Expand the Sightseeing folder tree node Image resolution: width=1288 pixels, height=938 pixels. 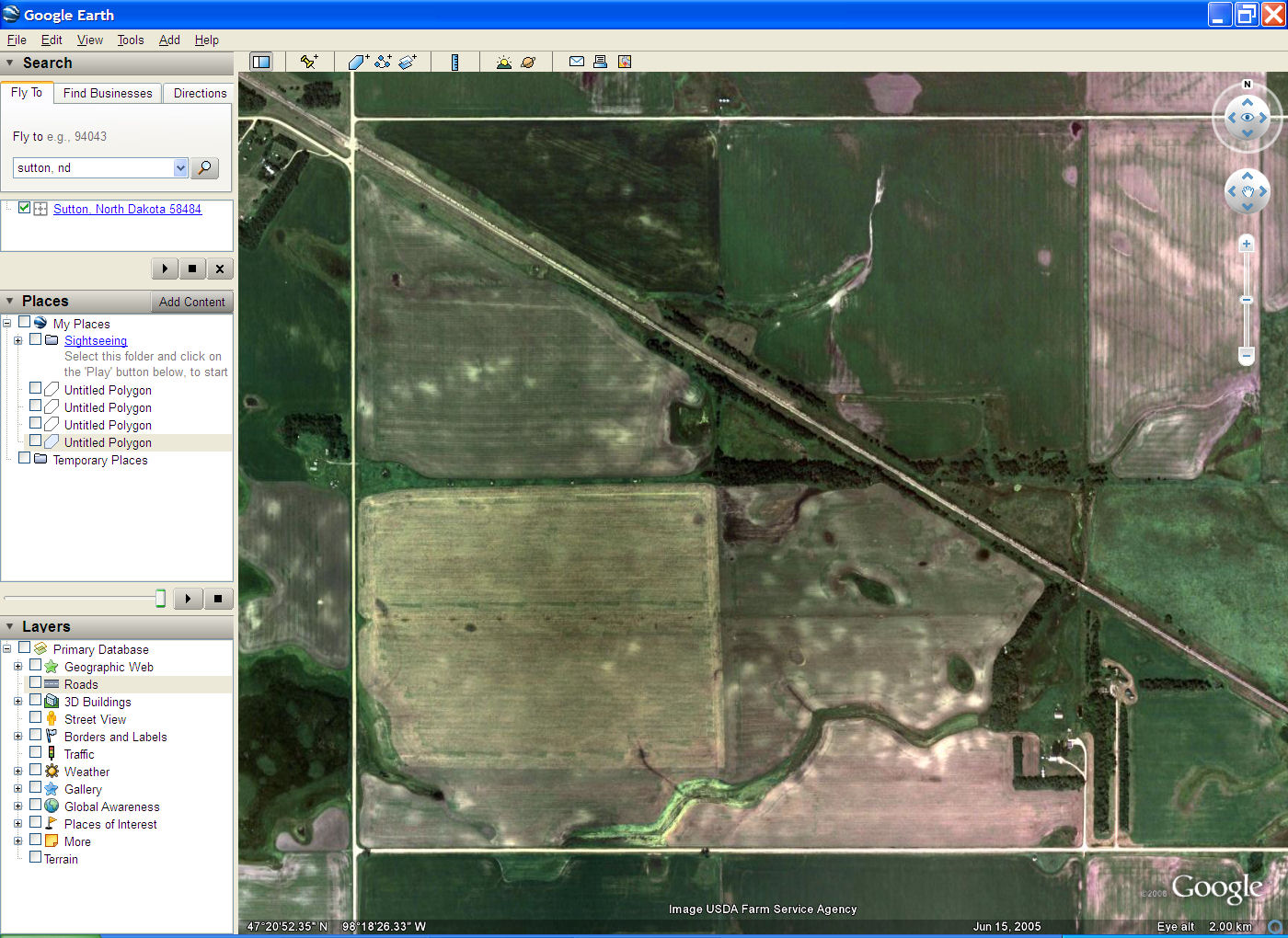click(x=17, y=340)
